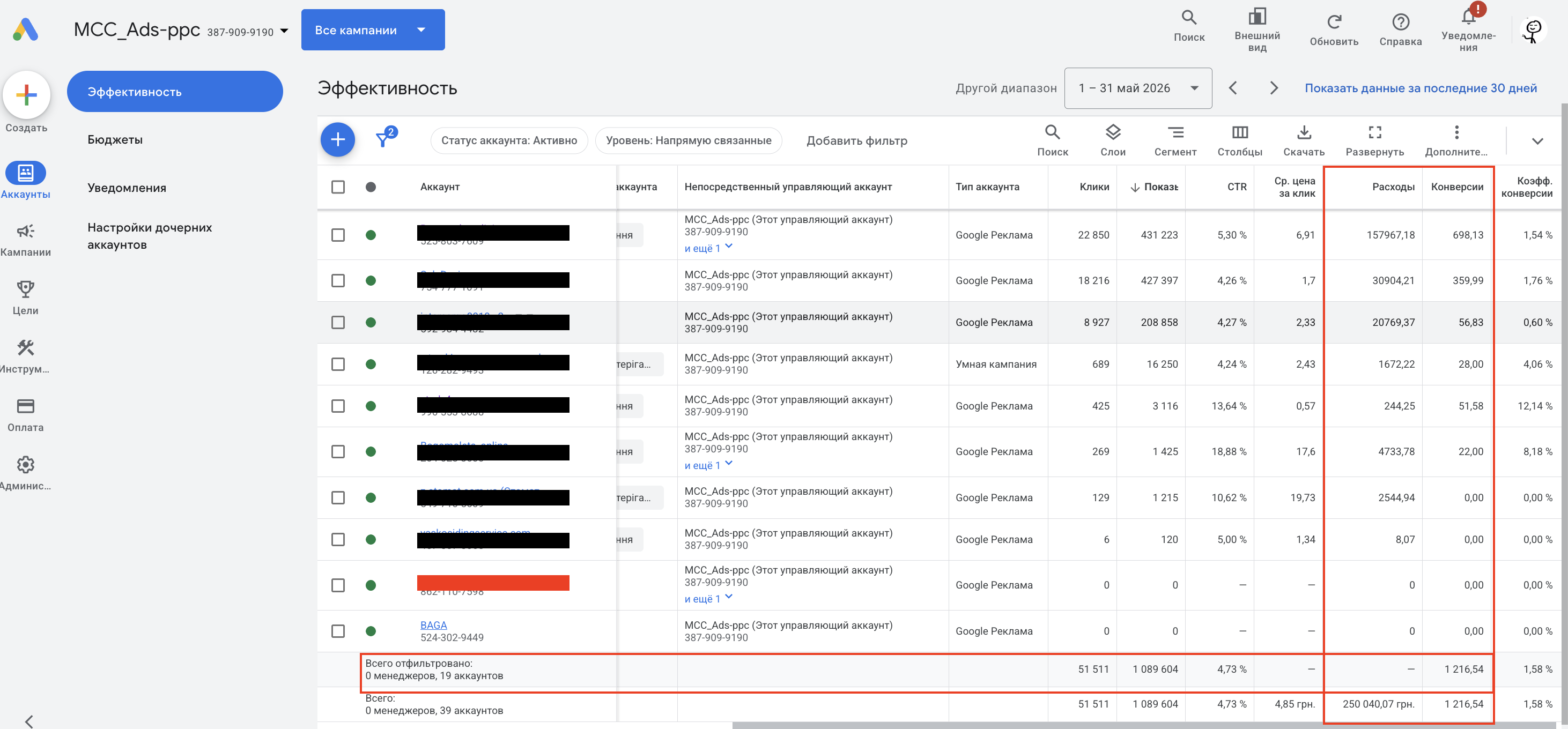
Task: Open the 1 – 31 май 2026 date dropdown
Action: point(1137,88)
